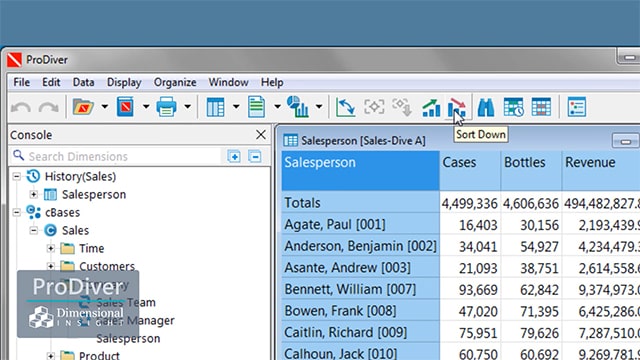Close the Console panel

tap(260, 135)
